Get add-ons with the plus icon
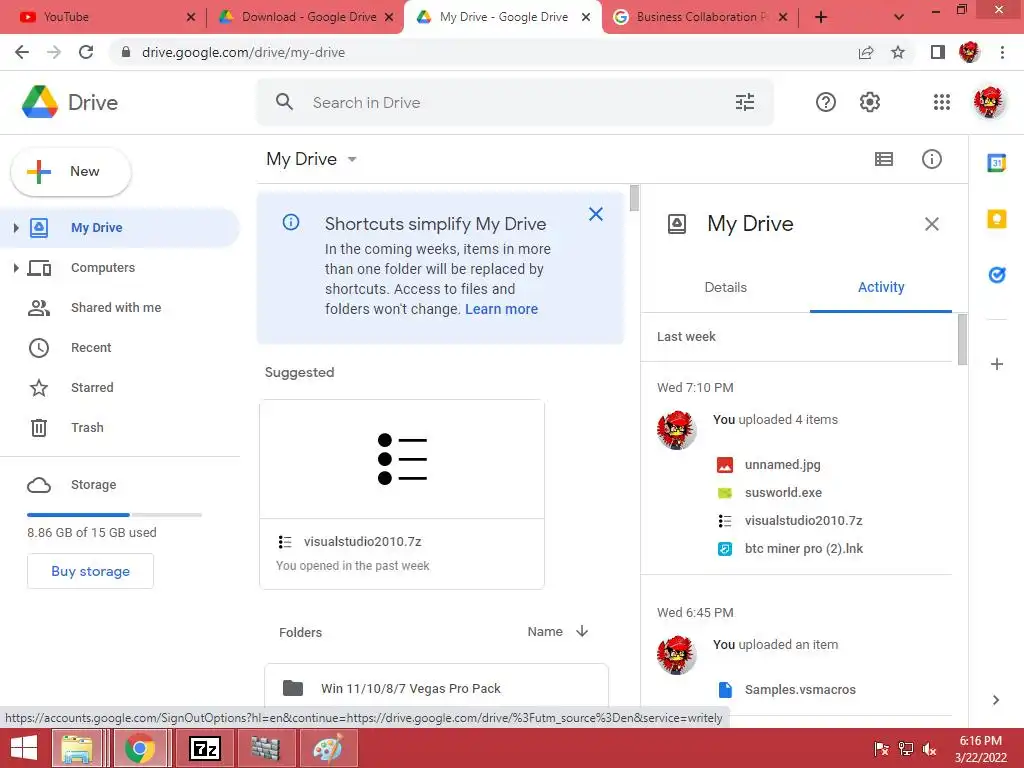 pos(997,364)
